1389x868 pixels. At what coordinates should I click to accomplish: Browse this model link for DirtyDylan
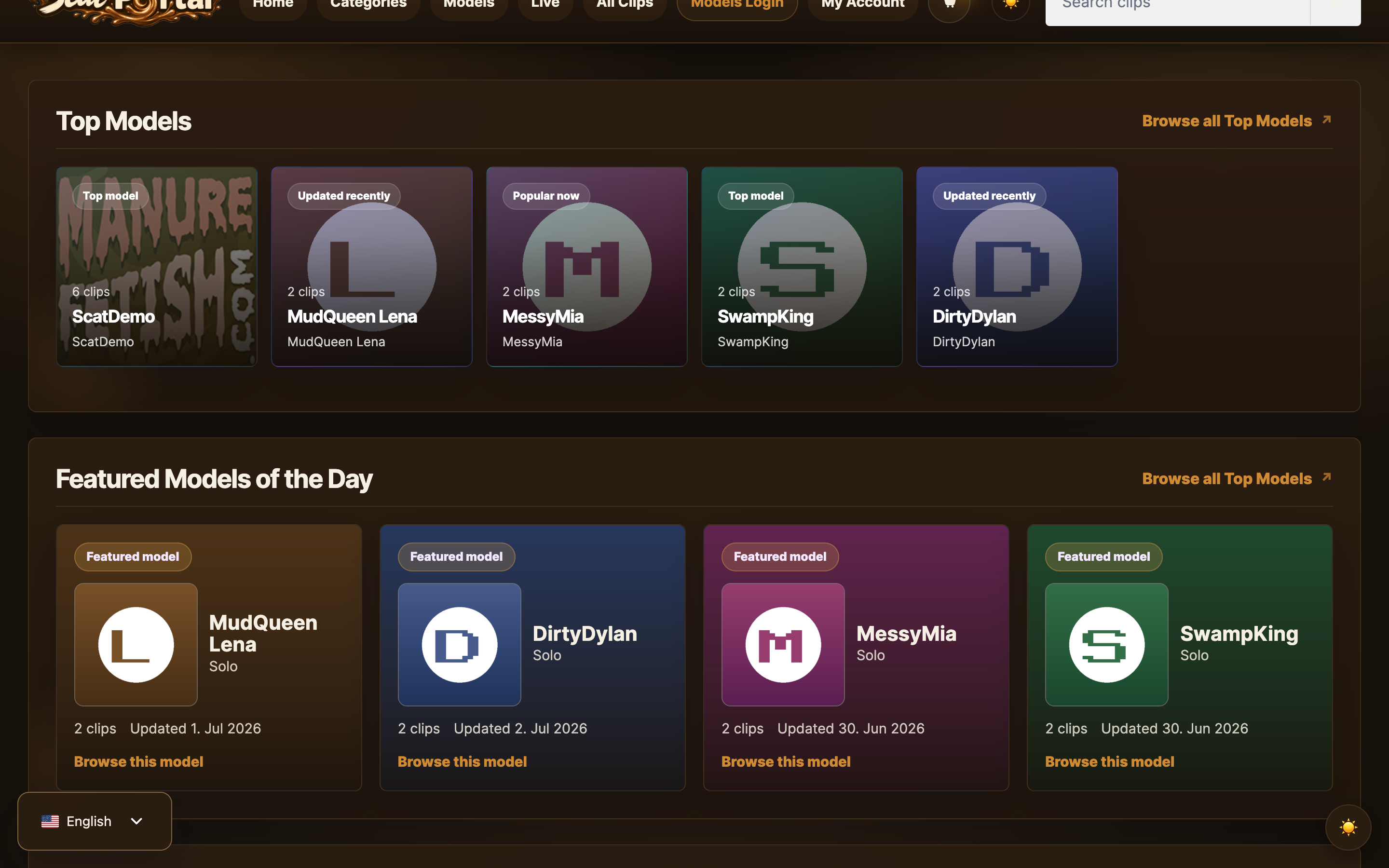point(463,762)
